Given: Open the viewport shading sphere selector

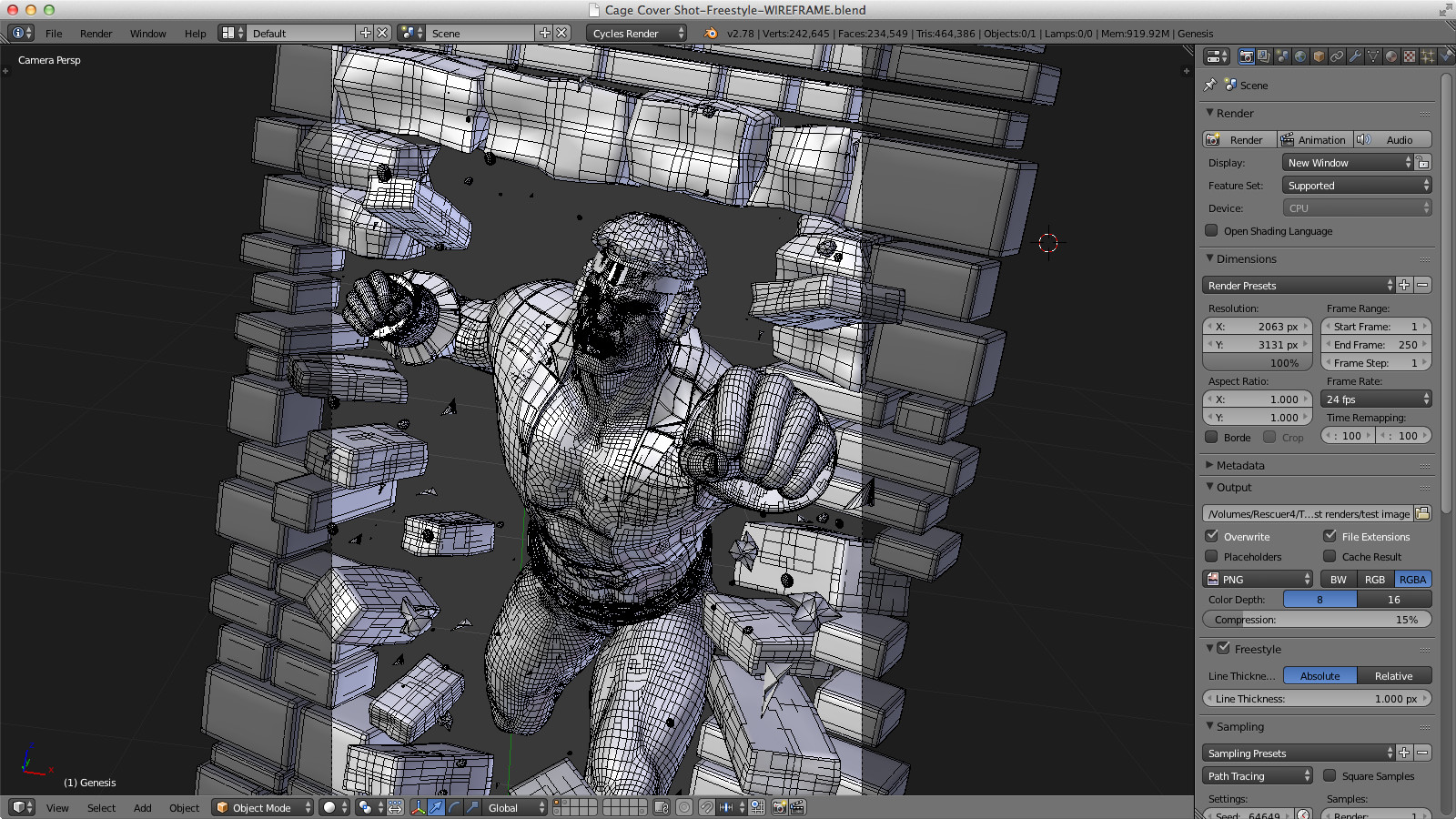Looking at the screenshot, I should (335, 807).
